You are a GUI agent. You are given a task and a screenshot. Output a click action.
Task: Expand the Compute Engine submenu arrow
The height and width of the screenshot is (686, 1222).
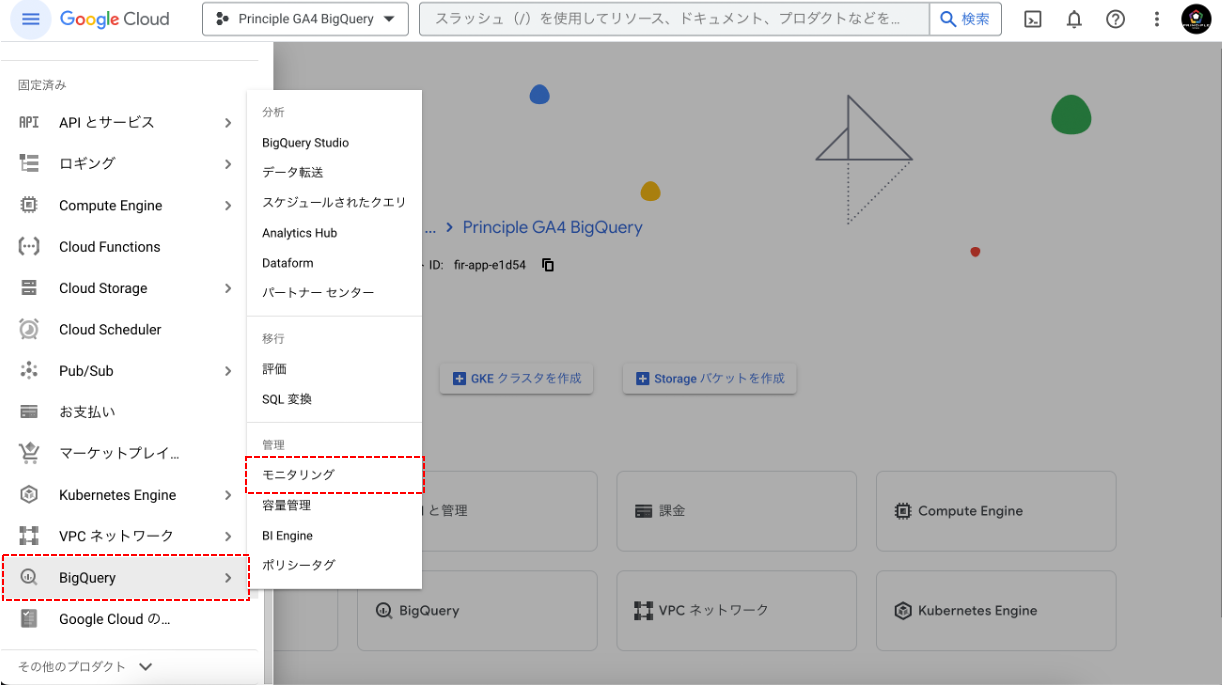tap(228, 205)
